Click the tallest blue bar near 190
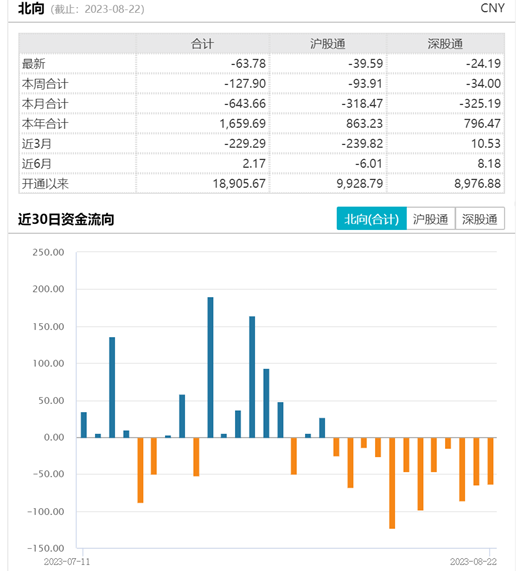The image size is (519, 571). (211, 367)
